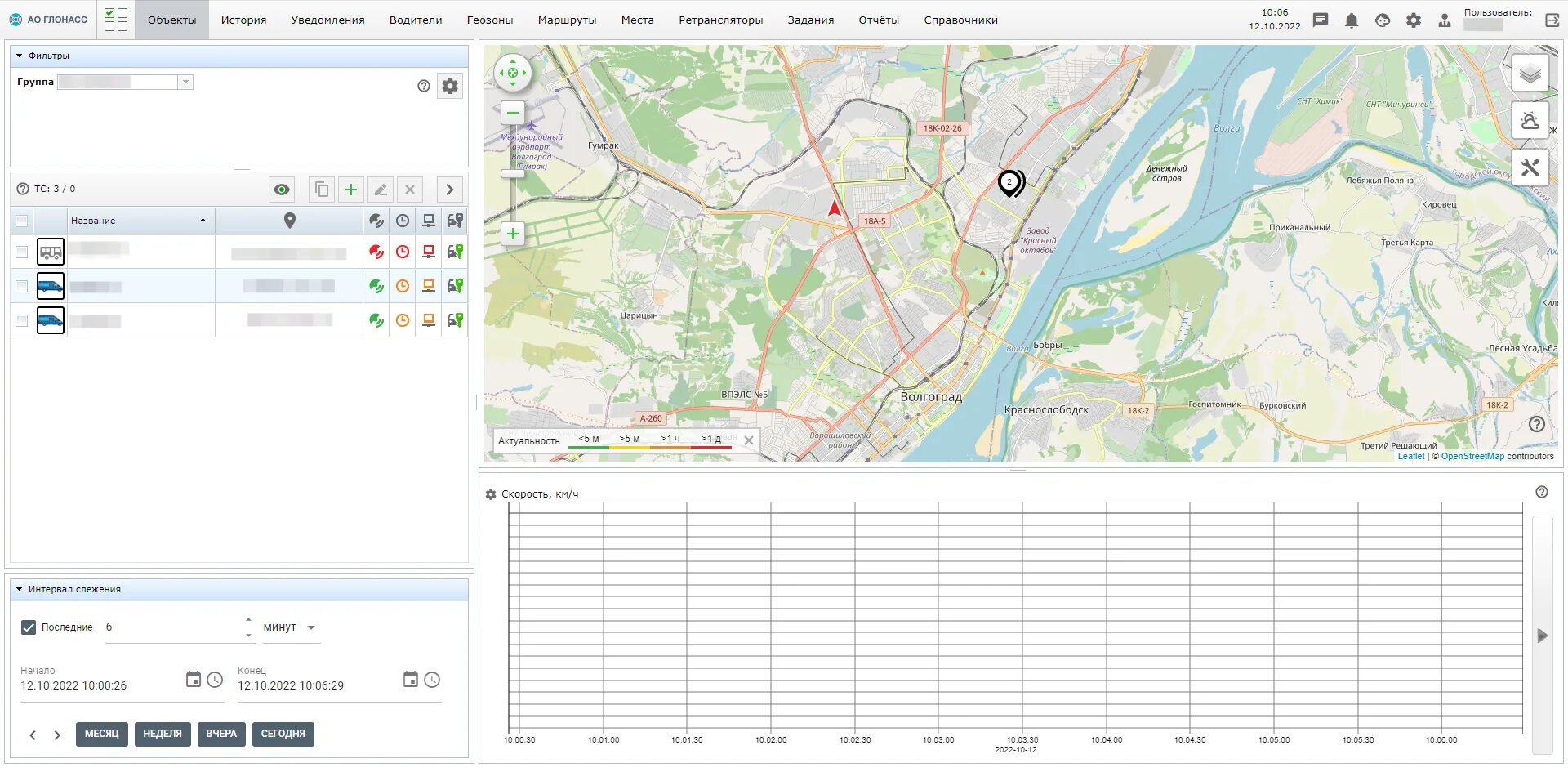Open the map layers selector
This screenshot has width=1568, height=768.
[1530, 74]
